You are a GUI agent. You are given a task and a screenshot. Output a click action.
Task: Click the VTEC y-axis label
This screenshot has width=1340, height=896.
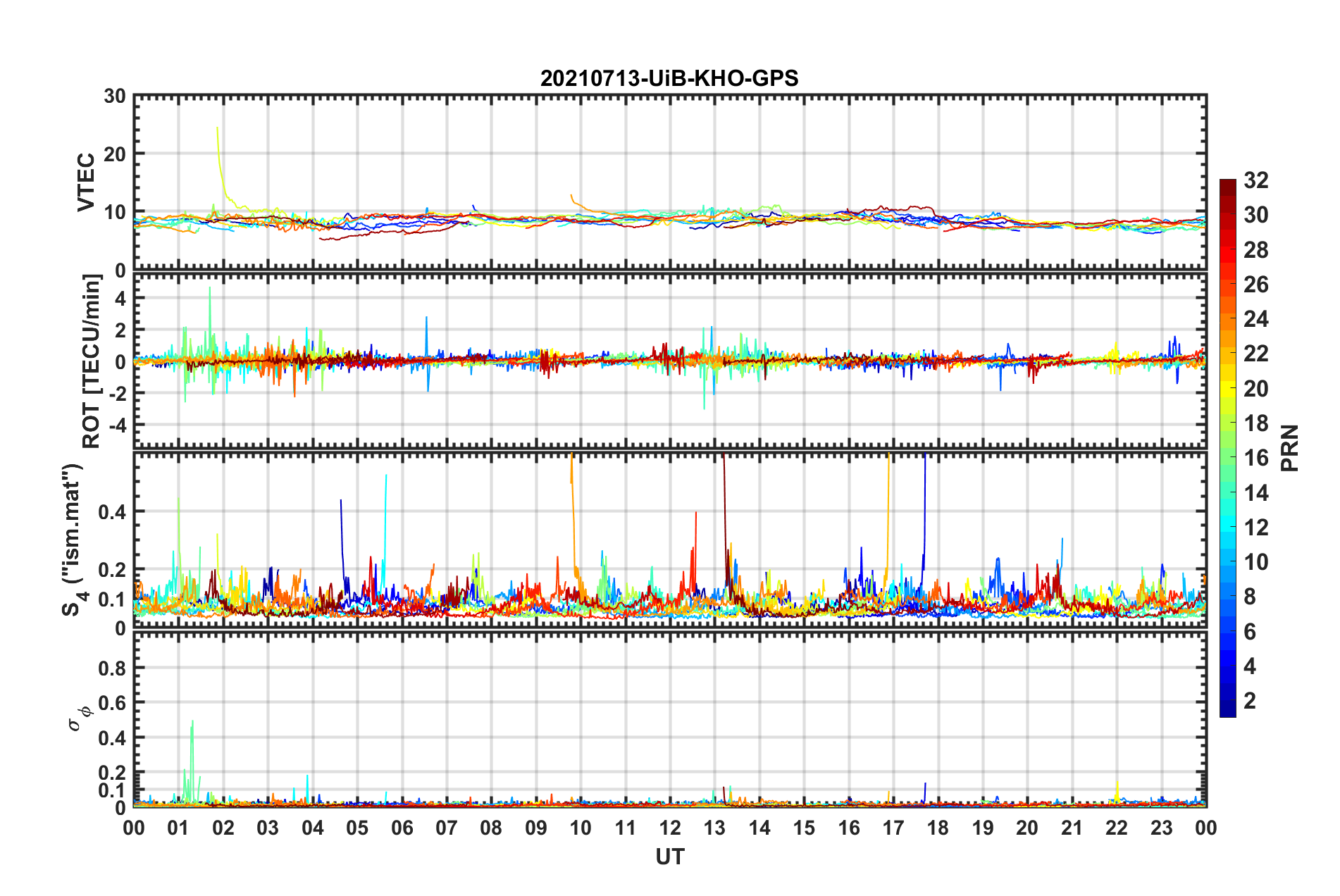pos(85,182)
